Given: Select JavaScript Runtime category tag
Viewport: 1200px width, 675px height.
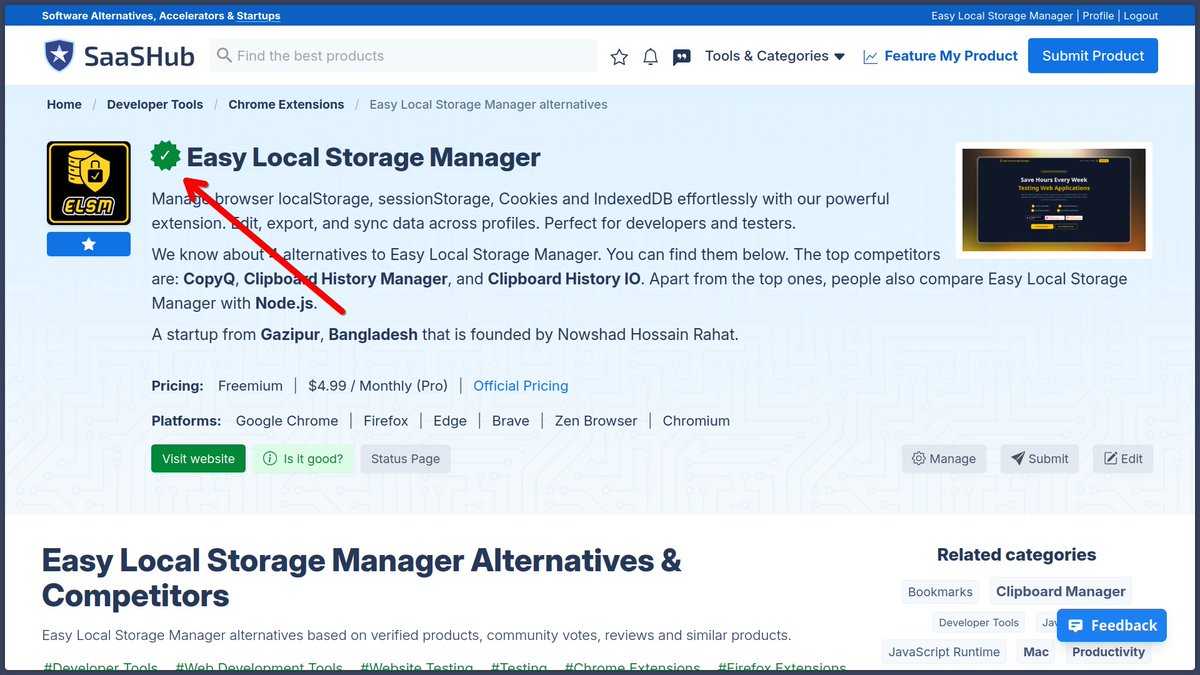Looking at the screenshot, I should click(x=944, y=652).
